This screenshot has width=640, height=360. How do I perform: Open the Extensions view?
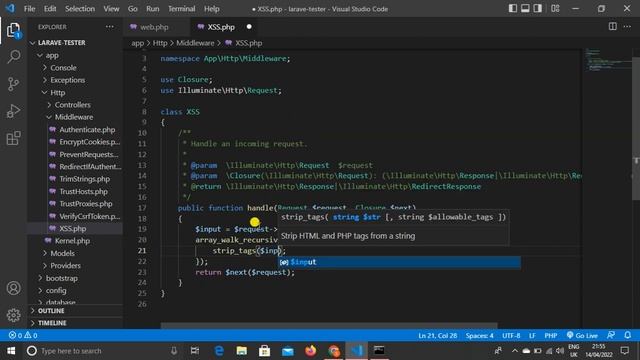13,138
